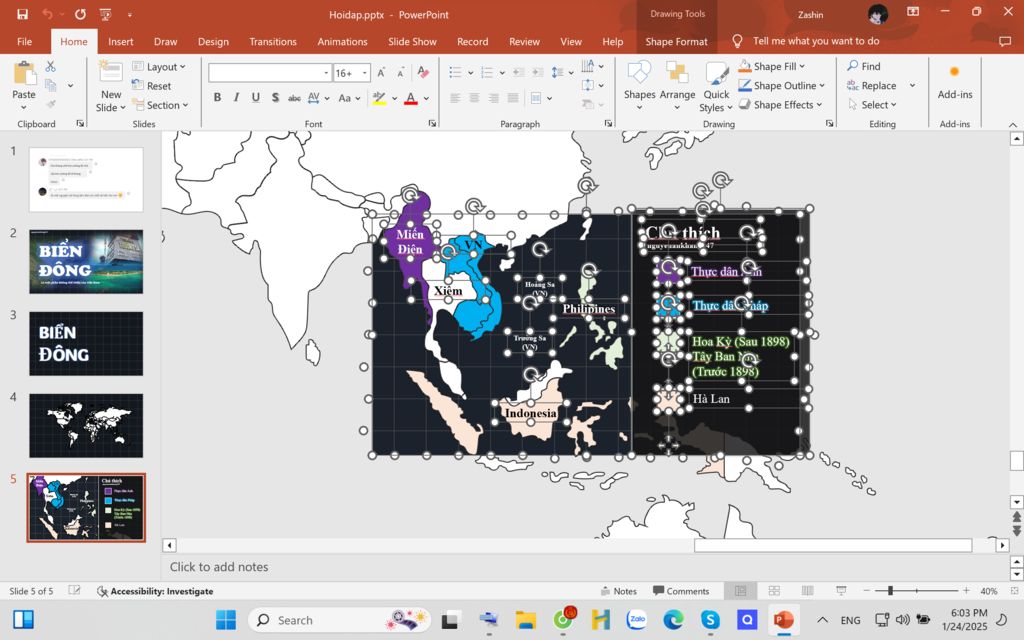Image resolution: width=1024 pixels, height=640 pixels.
Task: Open the Transitions tab
Action: pyautogui.click(x=272, y=42)
